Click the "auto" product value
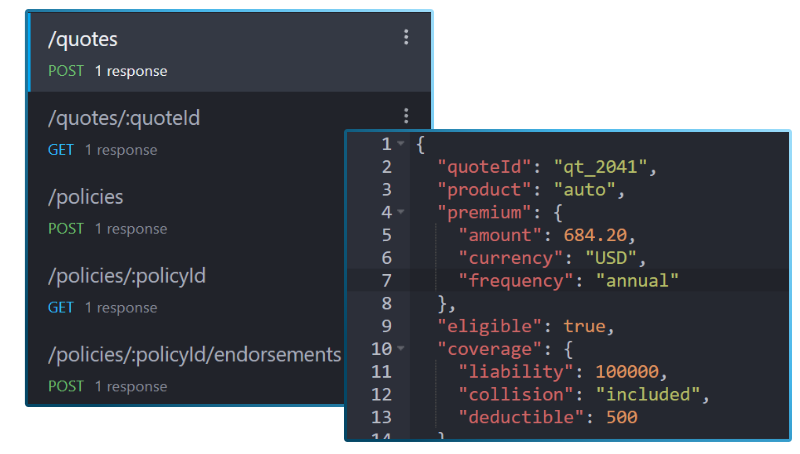Screen dimensions: 800x454 click(585, 190)
